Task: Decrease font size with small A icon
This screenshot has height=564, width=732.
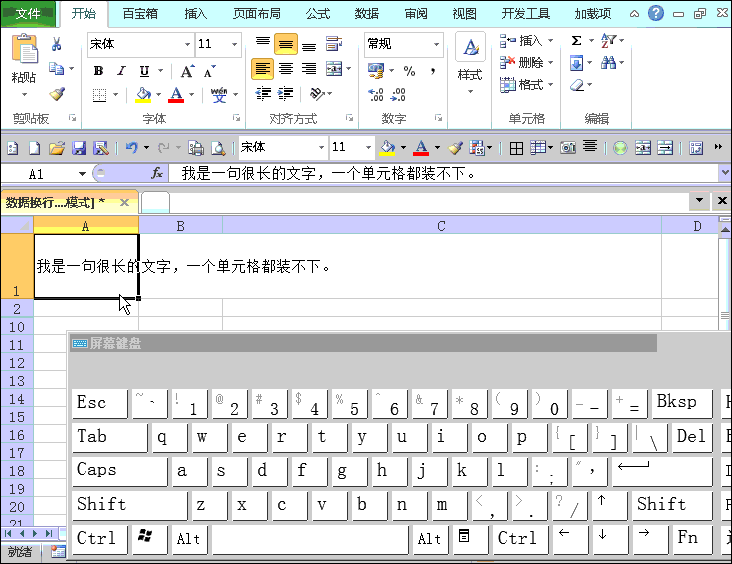Action: pyautogui.click(x=210, y=71)
